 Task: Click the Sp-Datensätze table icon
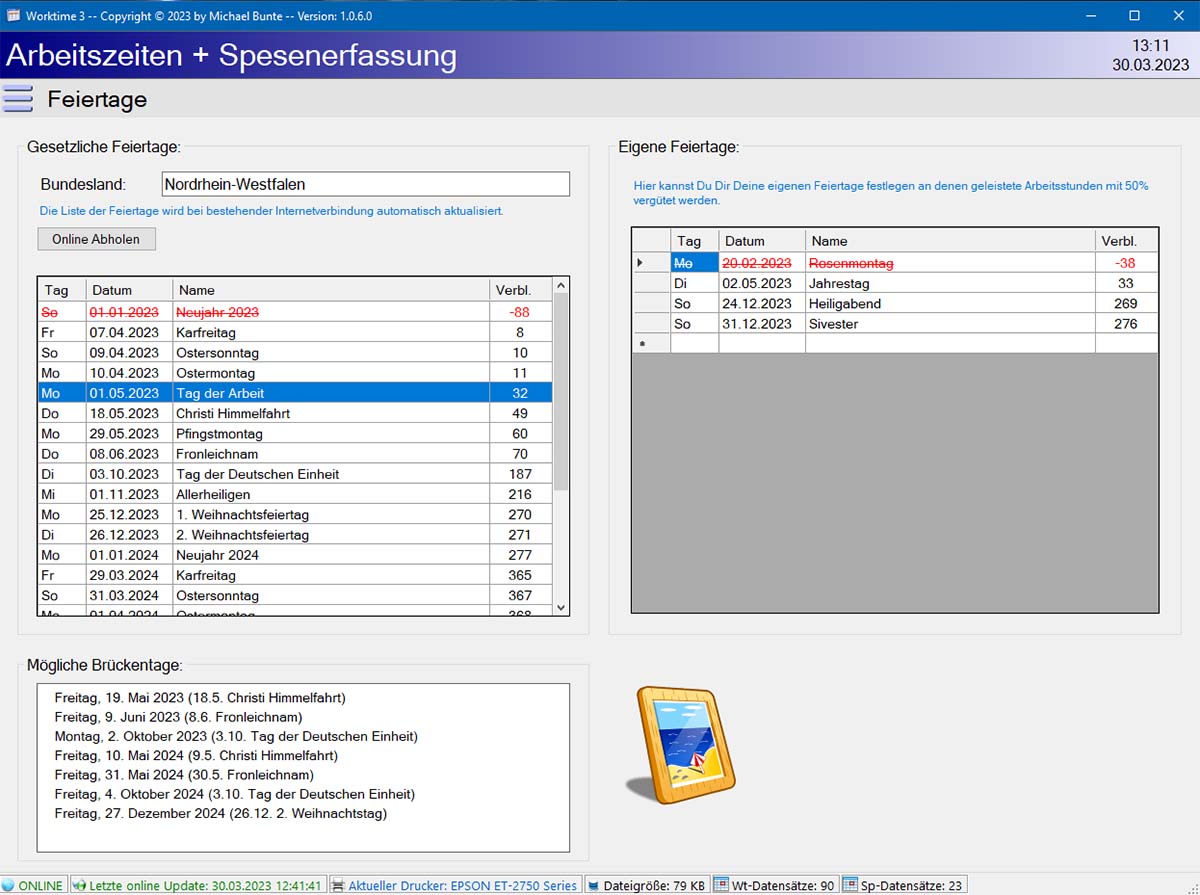(x=850, y=886)
